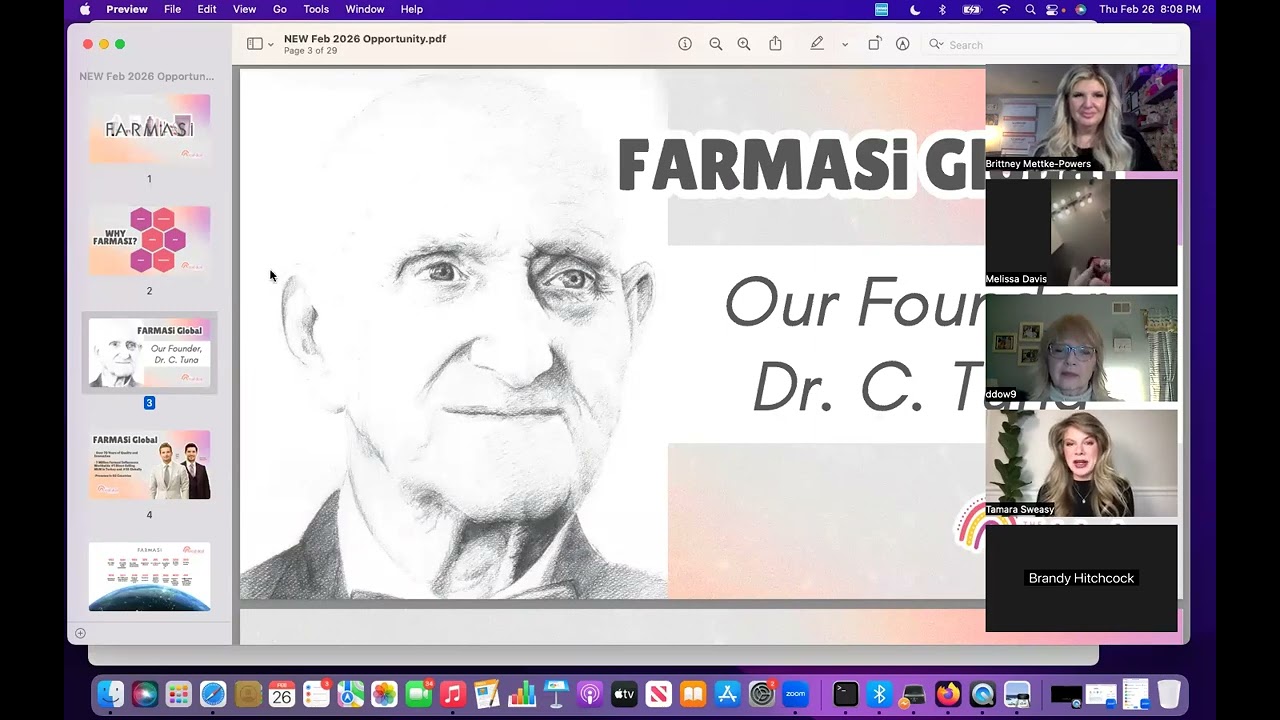The width and height of the screenshot is (1280, 720).
Task: Open Keynote from the Dock
Action: point(556,694)
